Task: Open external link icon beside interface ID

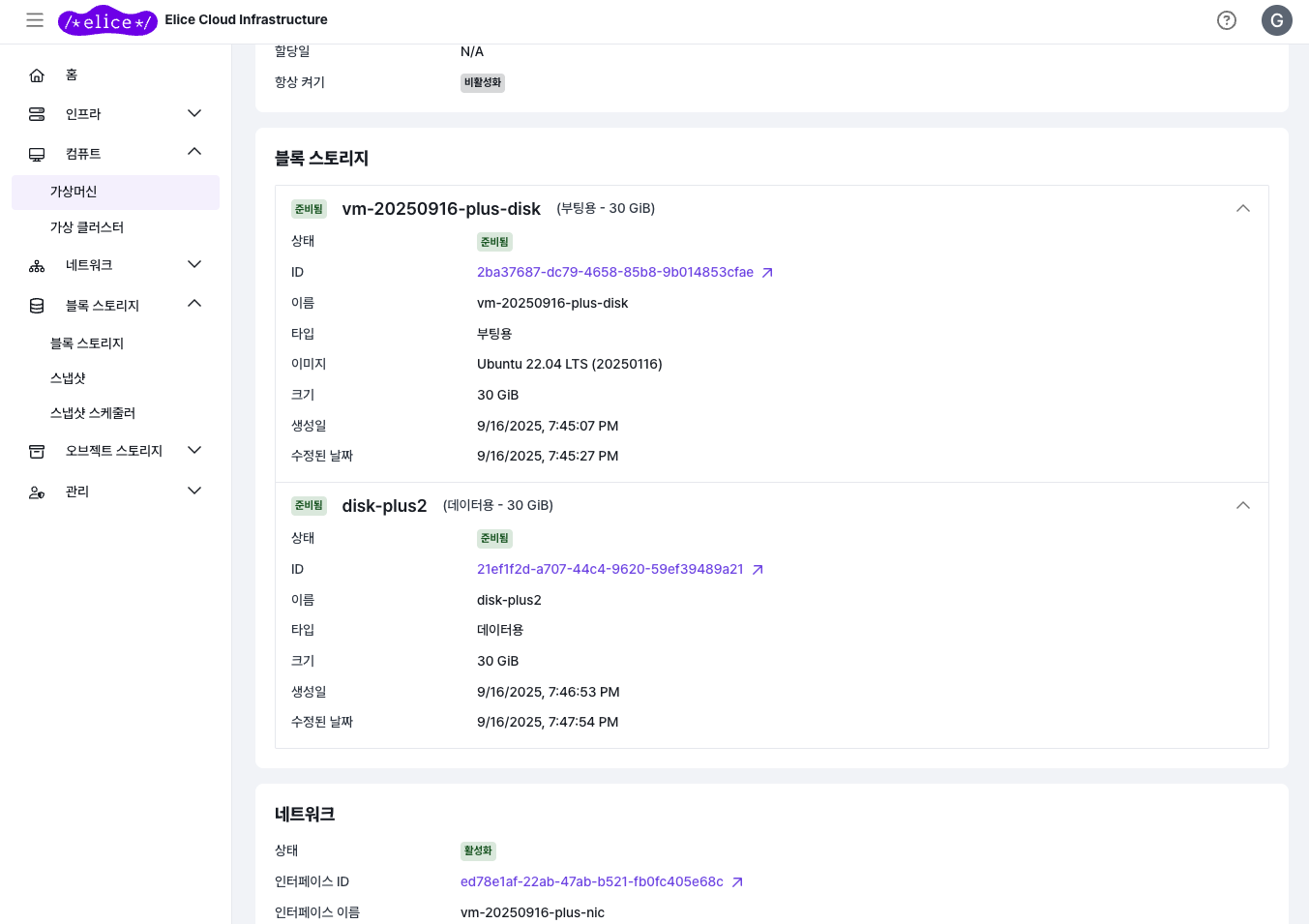Action: (737, 882)
